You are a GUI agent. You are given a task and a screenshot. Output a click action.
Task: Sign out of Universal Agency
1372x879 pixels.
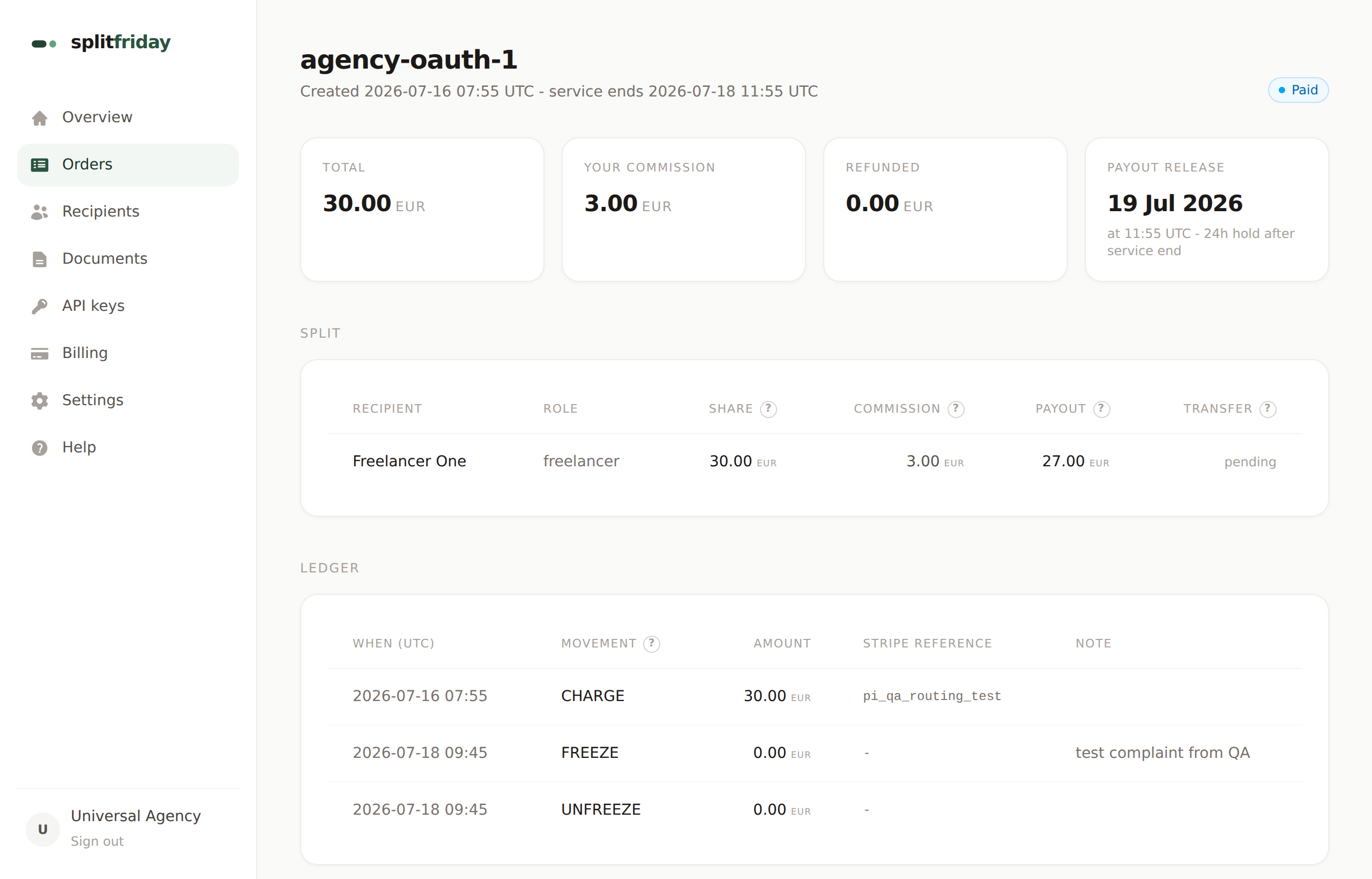click(x=97, y=841)
